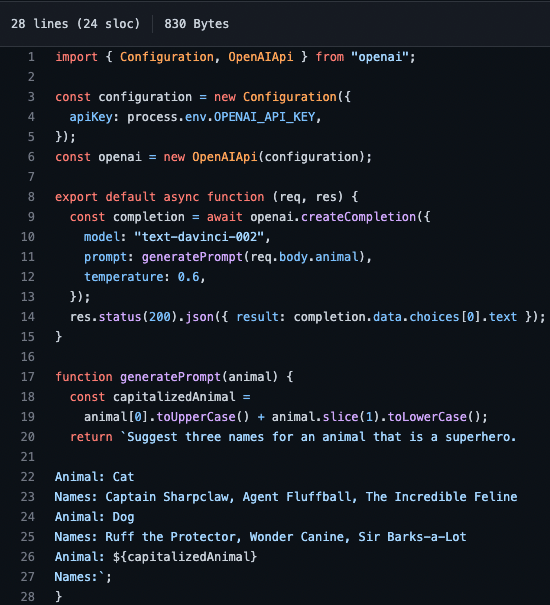Select line number 17 in the gutter
Image resolution: width=550 pixels, height=605 pixels.
[28, 377]
